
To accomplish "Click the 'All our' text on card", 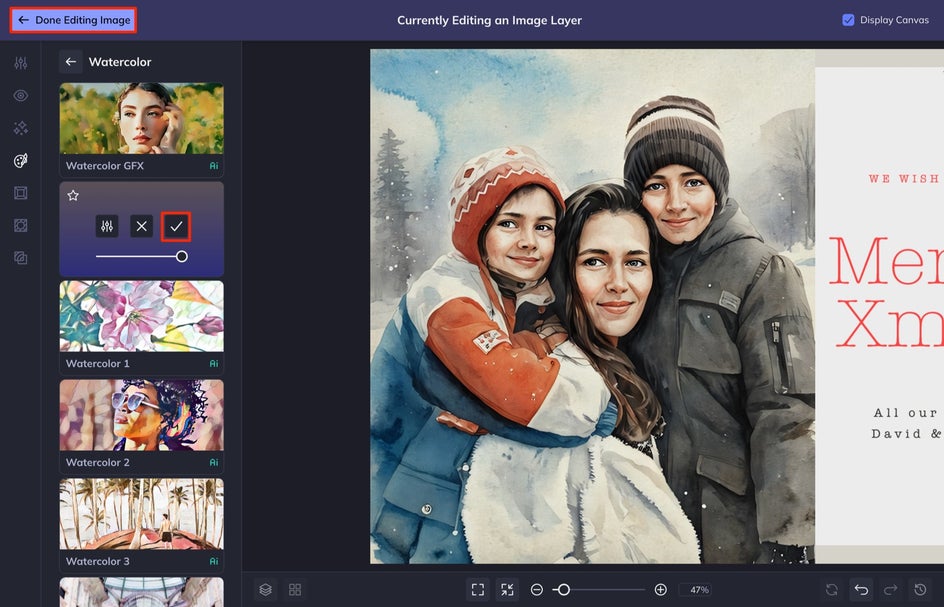I will (x=905, y=412).
